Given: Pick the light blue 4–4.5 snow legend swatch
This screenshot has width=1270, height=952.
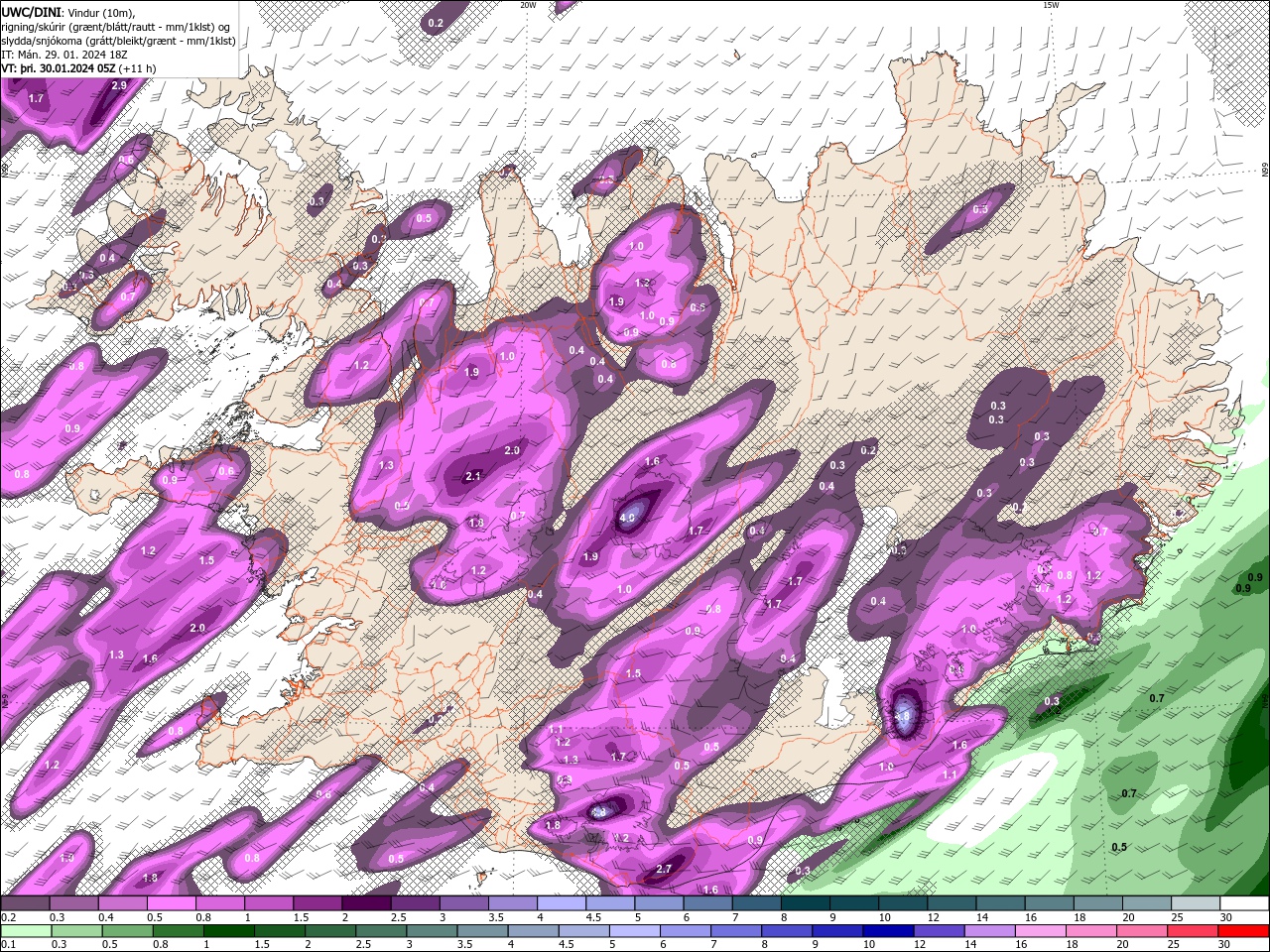Looking at the screenshot, I should (561, 903).
